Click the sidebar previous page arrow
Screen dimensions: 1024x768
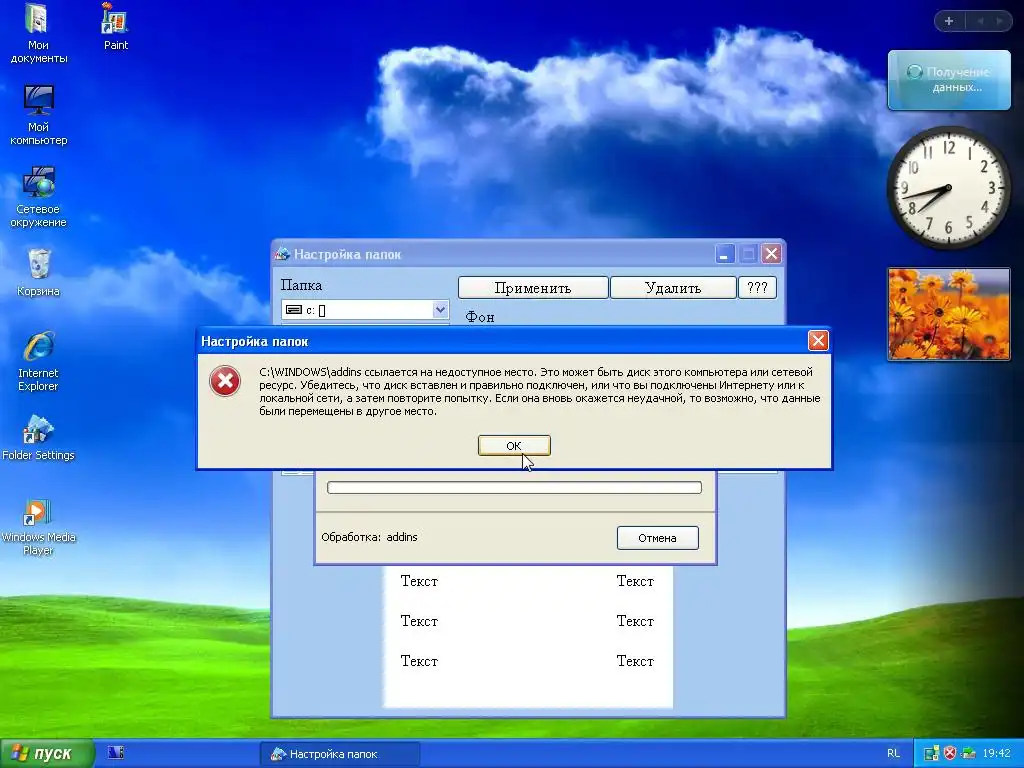980,21
